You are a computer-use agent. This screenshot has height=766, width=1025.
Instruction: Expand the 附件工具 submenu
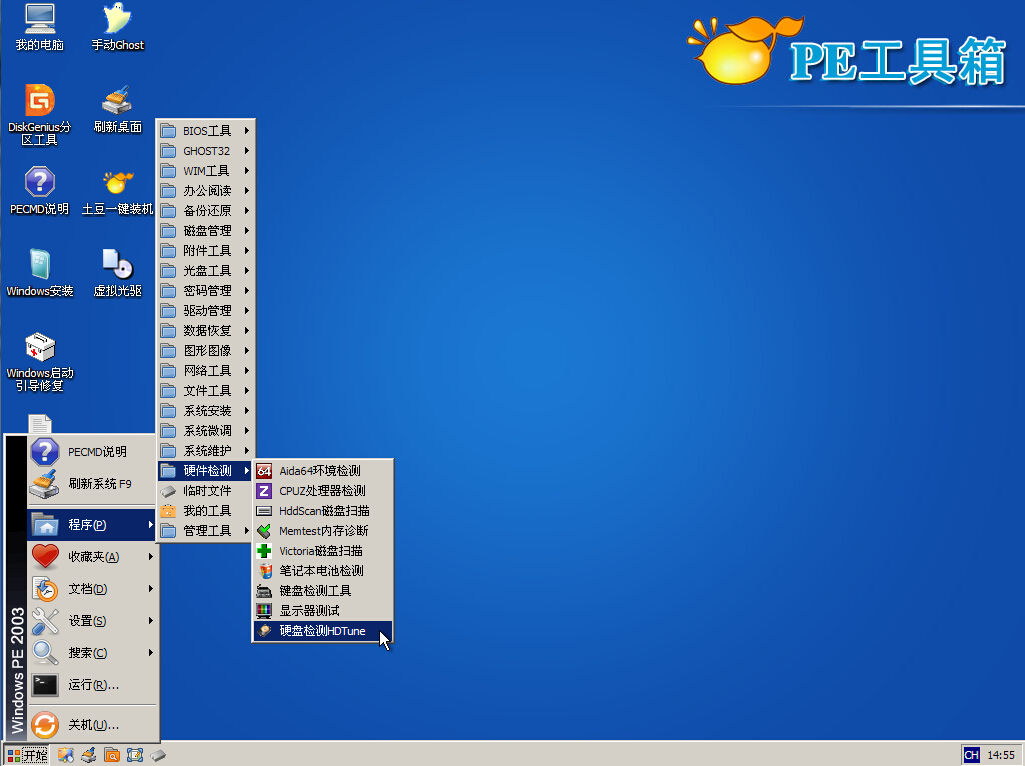click(205, 251)
